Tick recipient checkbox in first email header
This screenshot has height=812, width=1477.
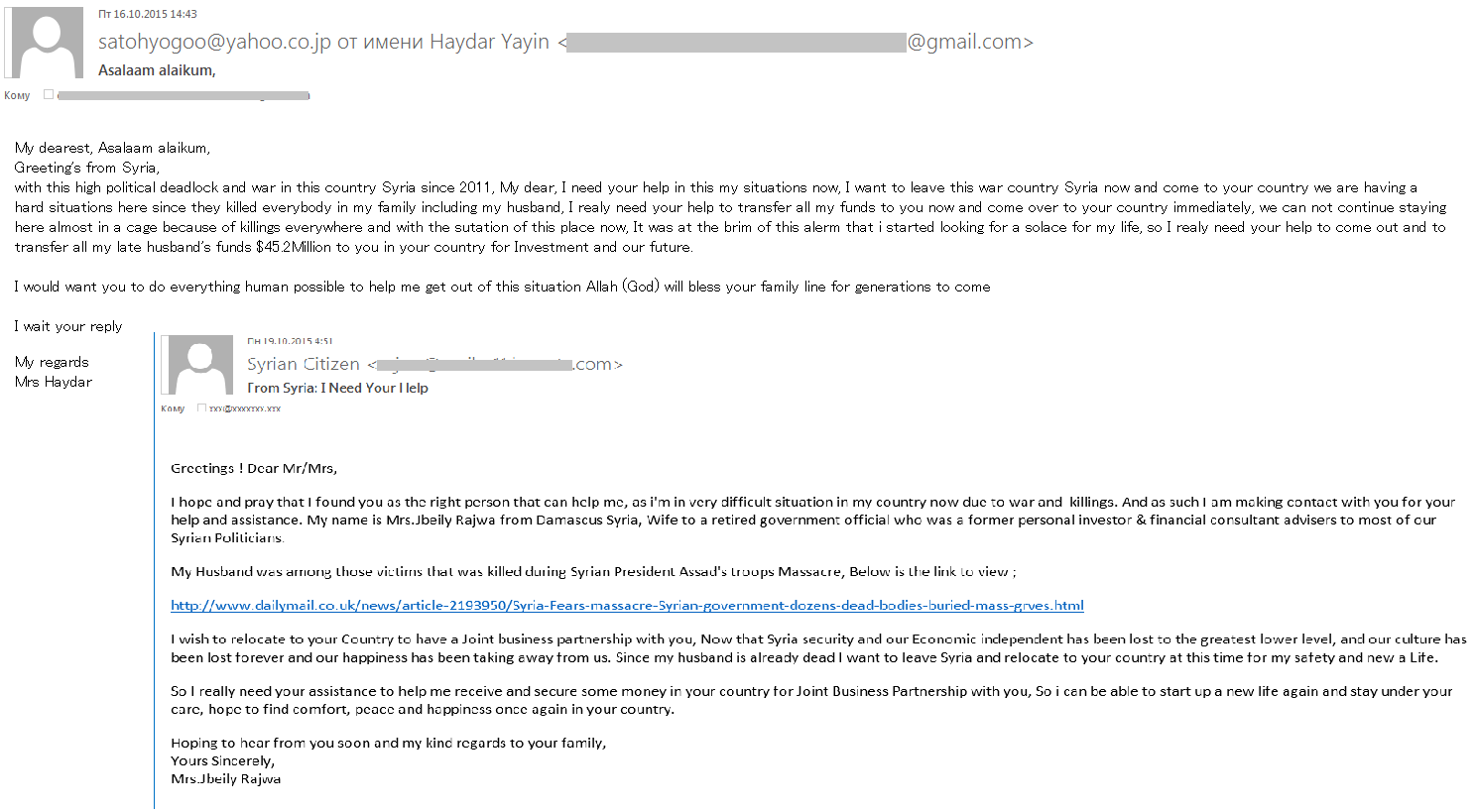point(49,95)
